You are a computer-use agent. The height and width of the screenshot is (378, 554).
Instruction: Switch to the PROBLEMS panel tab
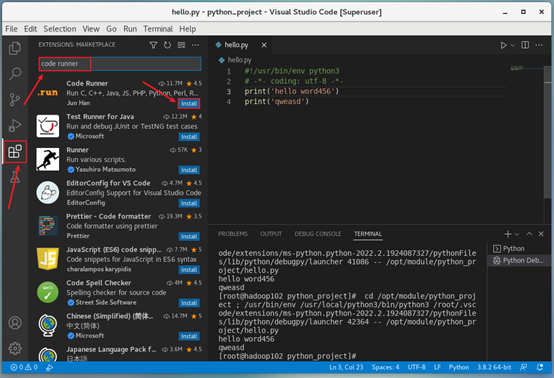point(232,234)
